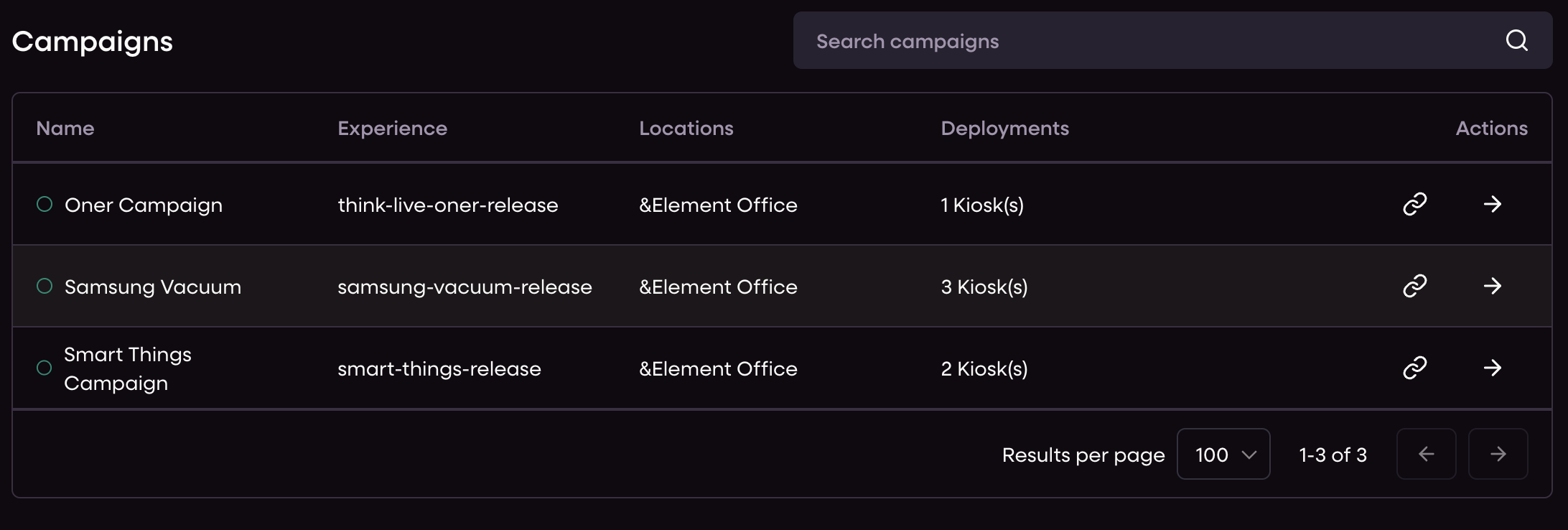Click the 3 Kiosk(s) deployment cell
Viewport: 1568px width, 530px height.
(984, 287)
